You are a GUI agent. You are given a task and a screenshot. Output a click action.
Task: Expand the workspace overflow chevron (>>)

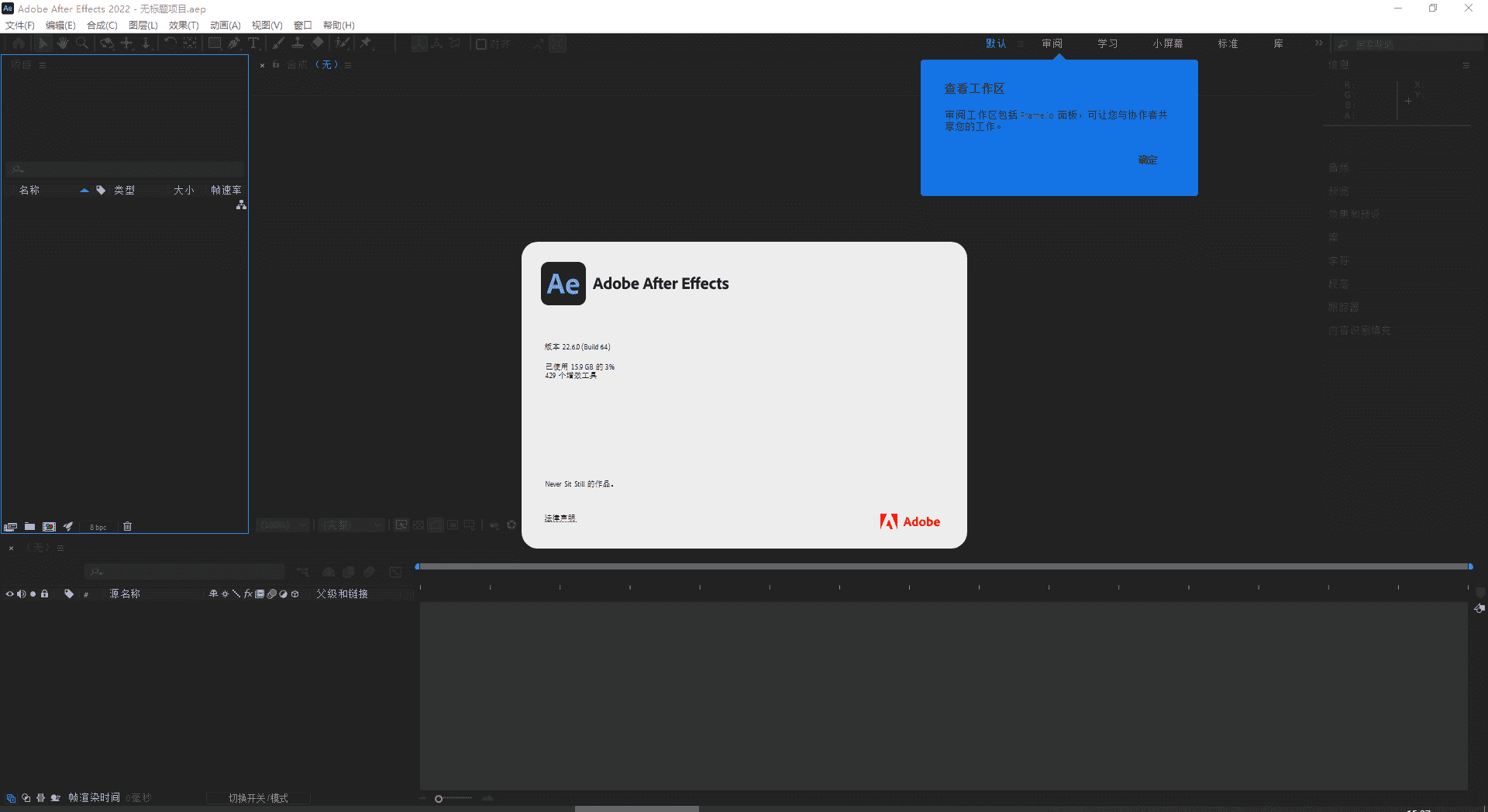(x=1318, y=43)
